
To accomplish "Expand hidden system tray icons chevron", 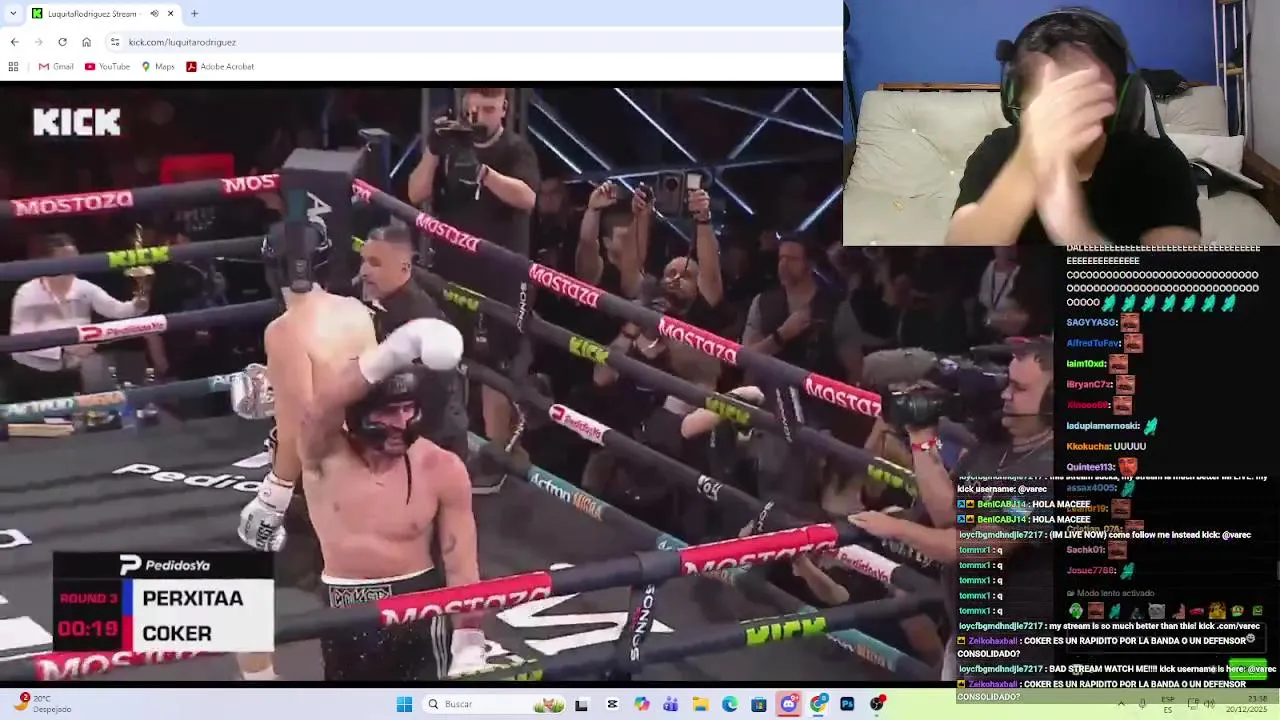I will tap(1121, 704).
